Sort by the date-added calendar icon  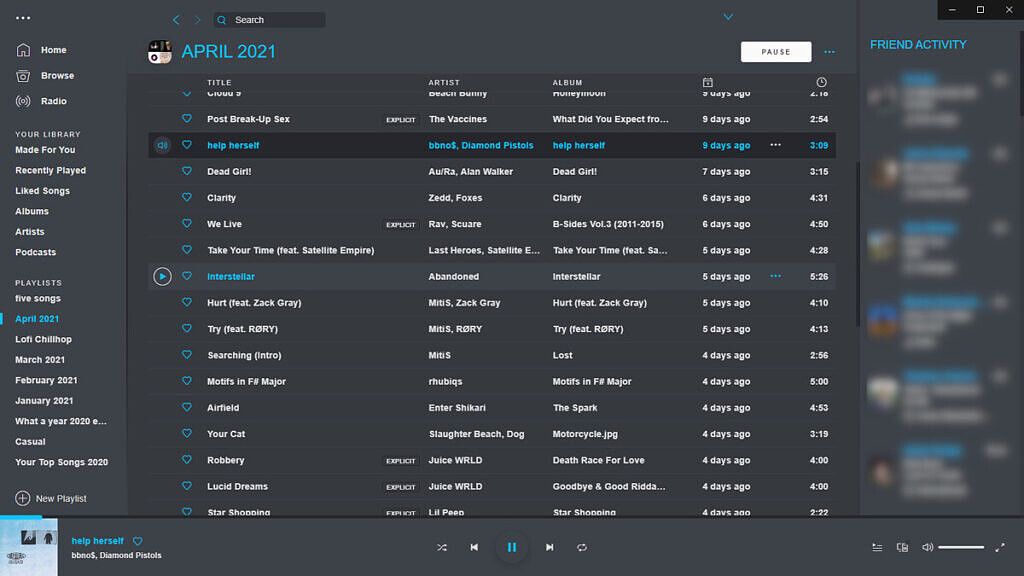[707, 82]
